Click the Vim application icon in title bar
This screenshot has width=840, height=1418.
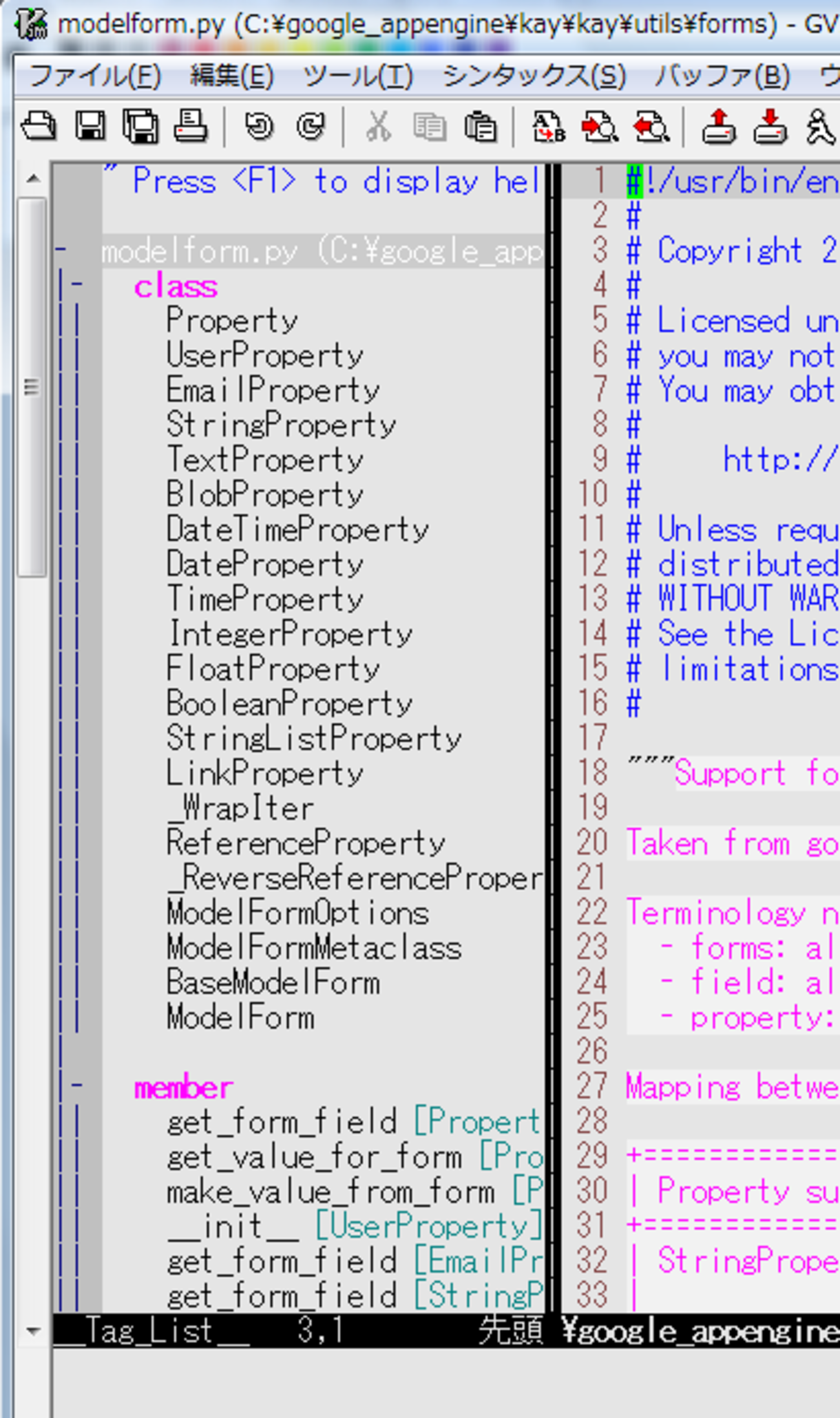(31, 25)
